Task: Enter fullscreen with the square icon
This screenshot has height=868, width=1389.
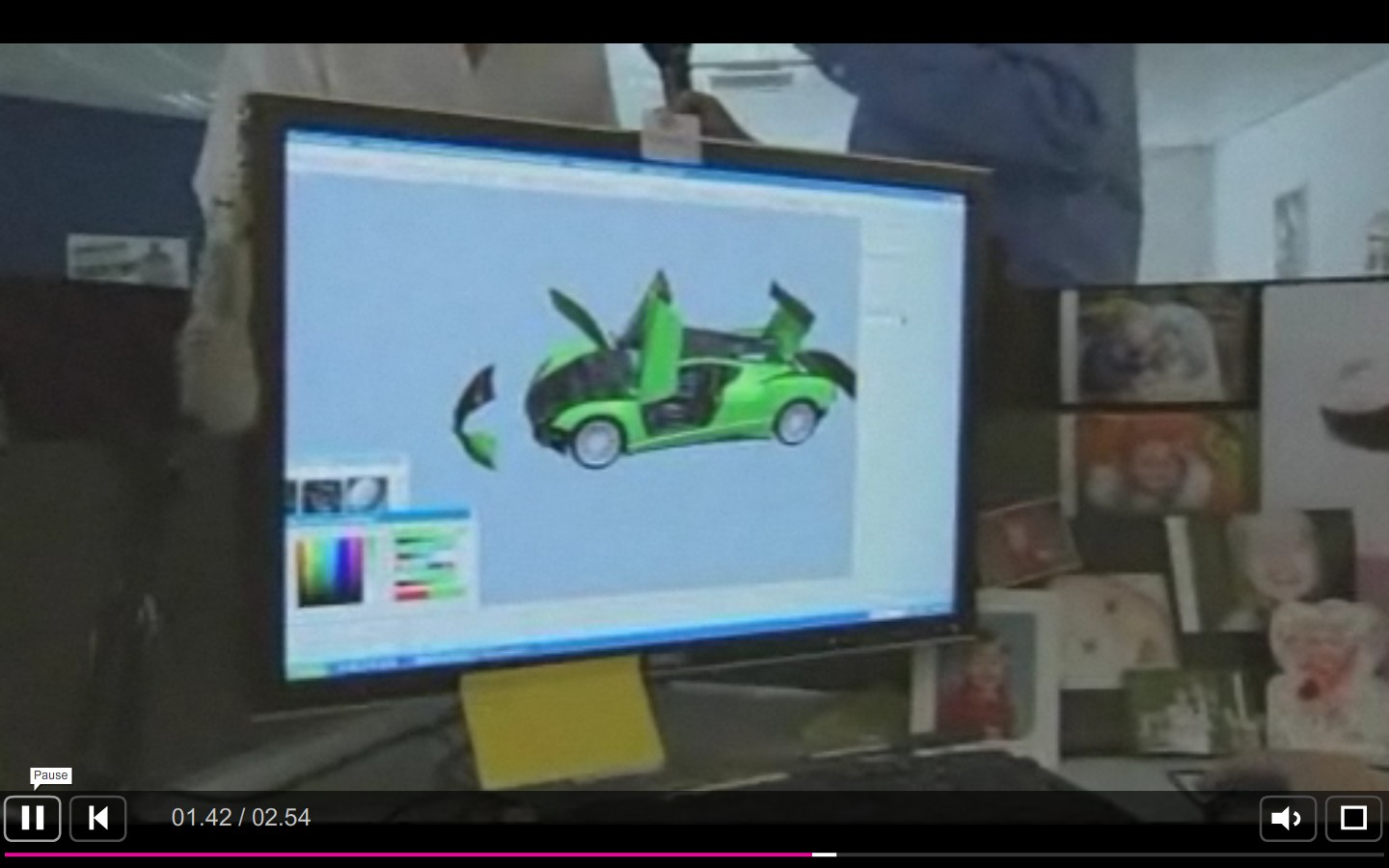Action: (1353, 818)
